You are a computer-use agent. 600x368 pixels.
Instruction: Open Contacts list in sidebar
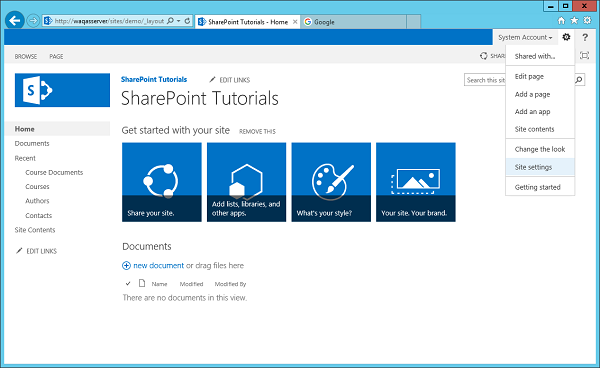point(39,215)
